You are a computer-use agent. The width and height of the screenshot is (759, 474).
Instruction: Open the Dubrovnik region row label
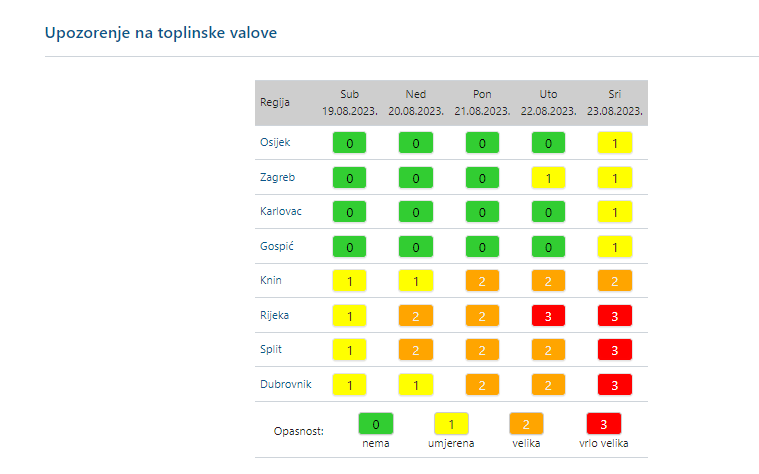285,385
